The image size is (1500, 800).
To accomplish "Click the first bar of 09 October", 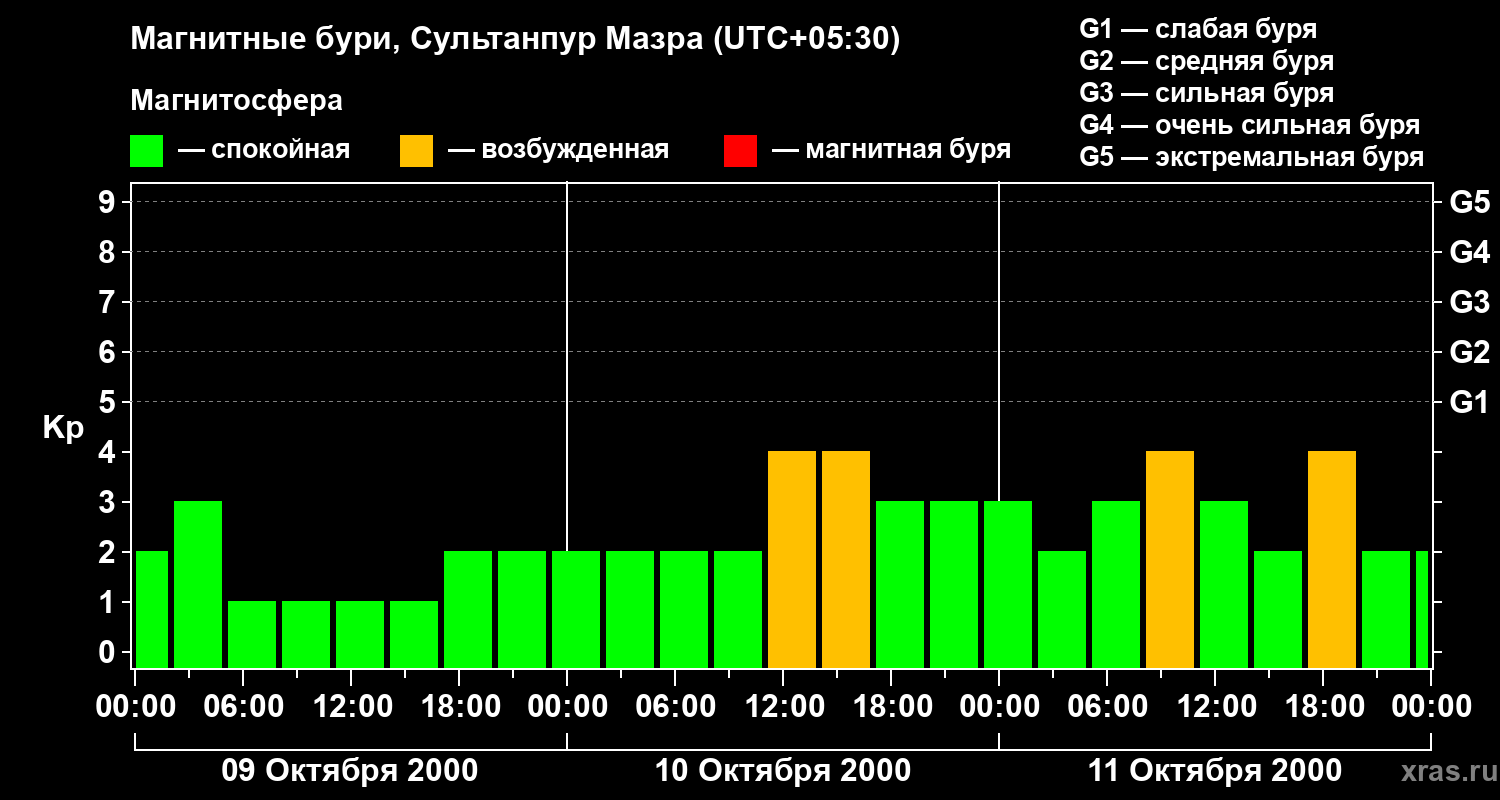I will (x=152, y=609).
